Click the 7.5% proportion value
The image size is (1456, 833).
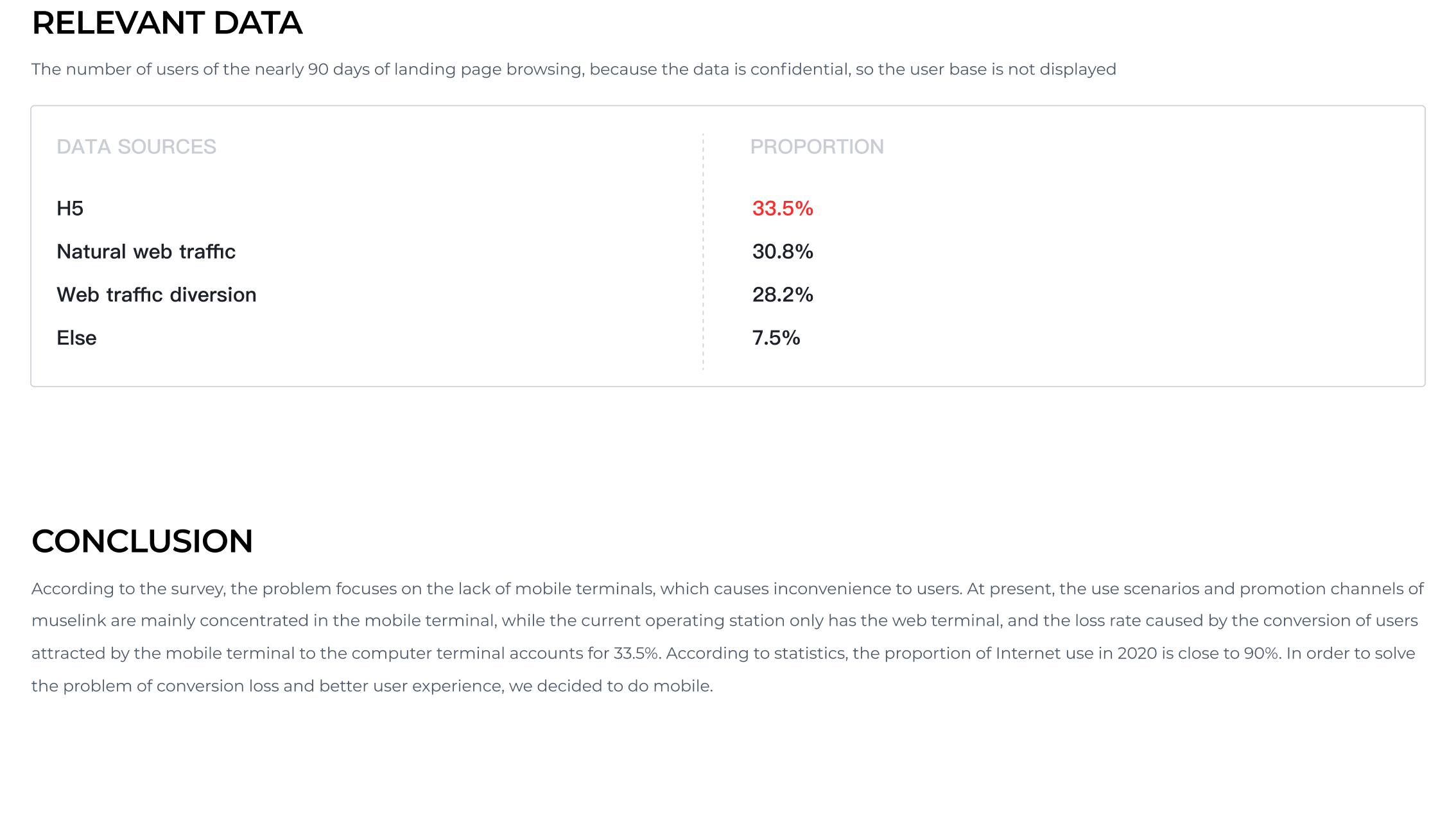(776, 338)
